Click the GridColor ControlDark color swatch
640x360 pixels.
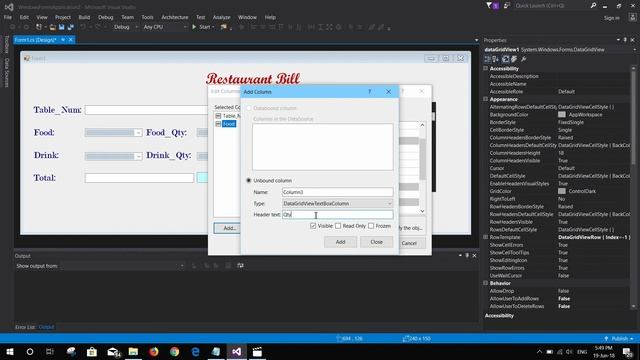[562, 191]
